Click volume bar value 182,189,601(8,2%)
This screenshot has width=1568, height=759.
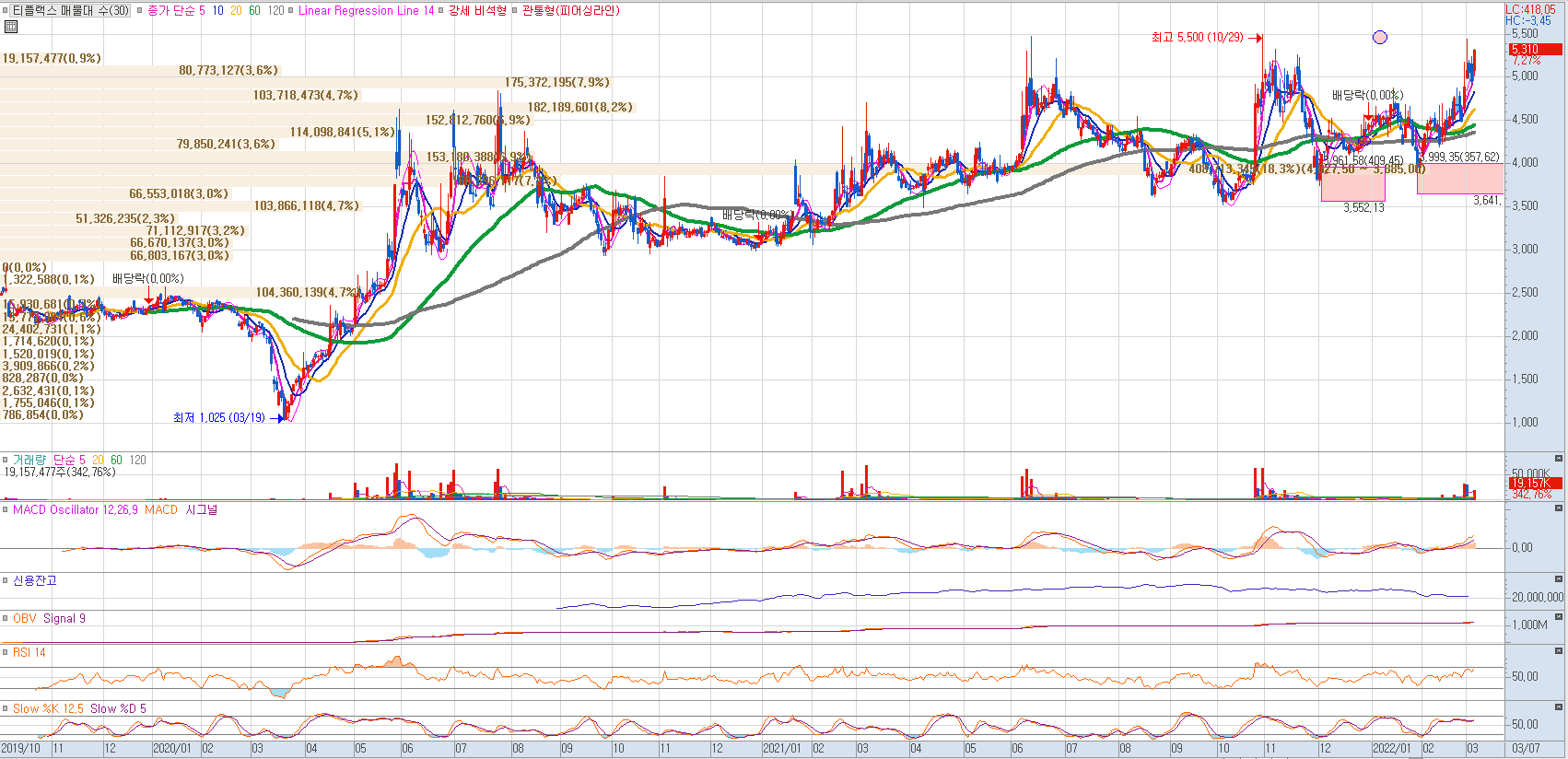(x=580, y=108)
